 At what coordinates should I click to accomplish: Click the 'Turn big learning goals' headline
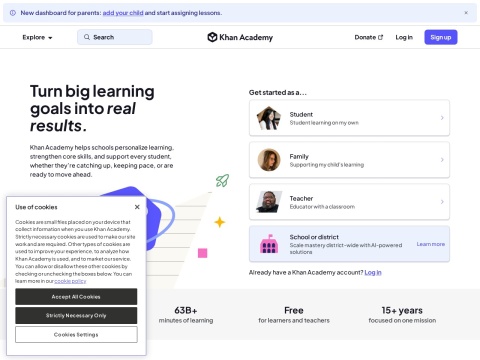coord(92,108)
